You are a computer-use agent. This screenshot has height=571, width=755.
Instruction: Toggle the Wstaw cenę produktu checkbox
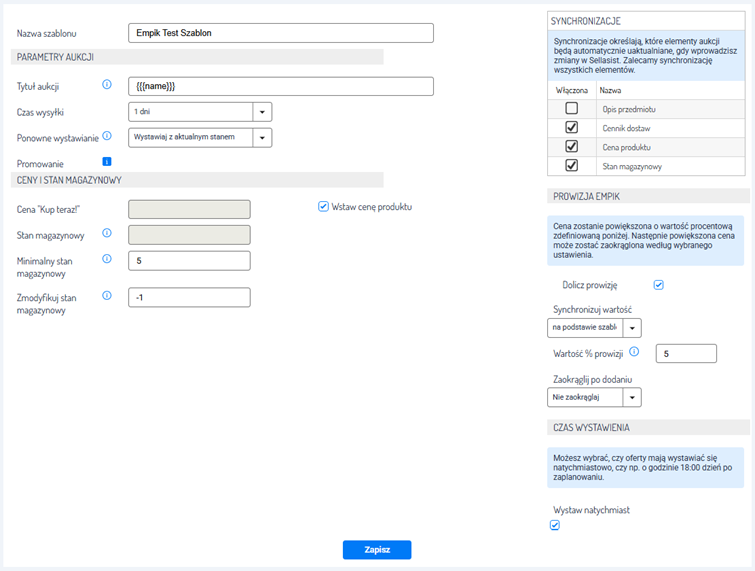pos(323,207)
